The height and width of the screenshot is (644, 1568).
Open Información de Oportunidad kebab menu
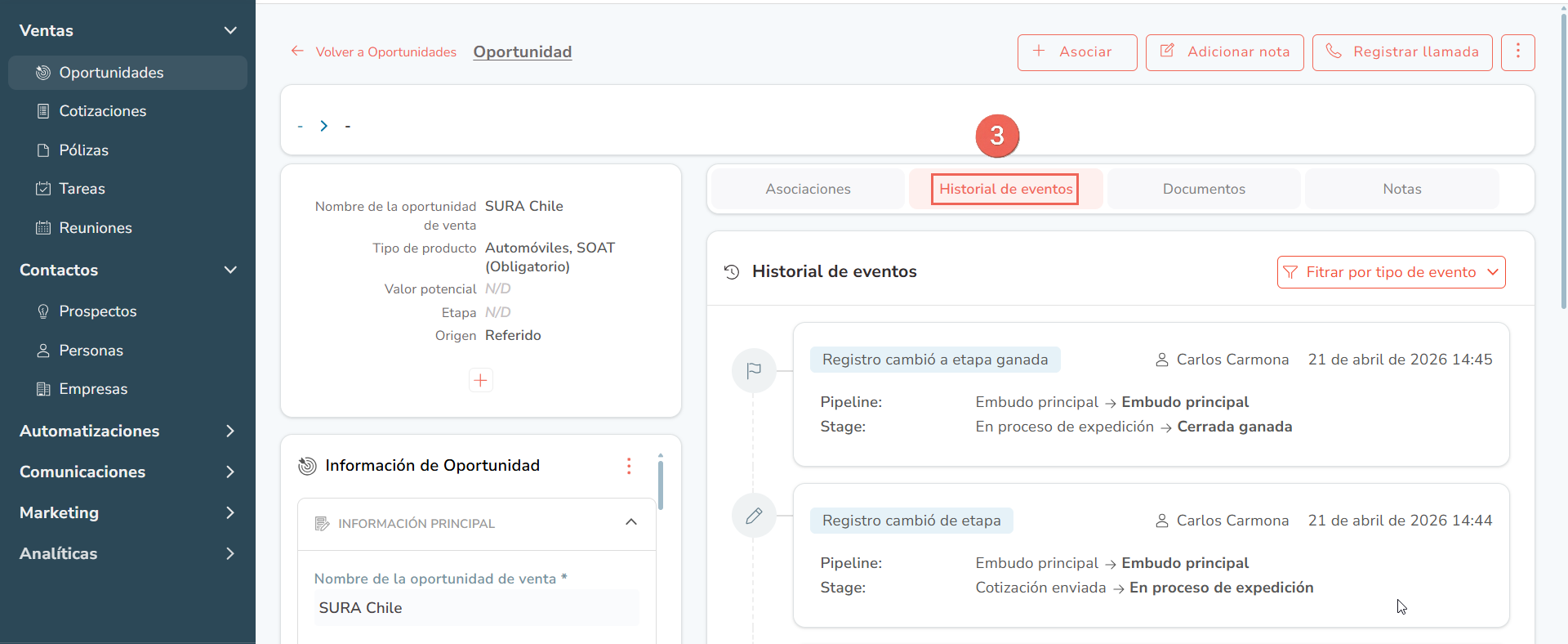tap(629, 466)
